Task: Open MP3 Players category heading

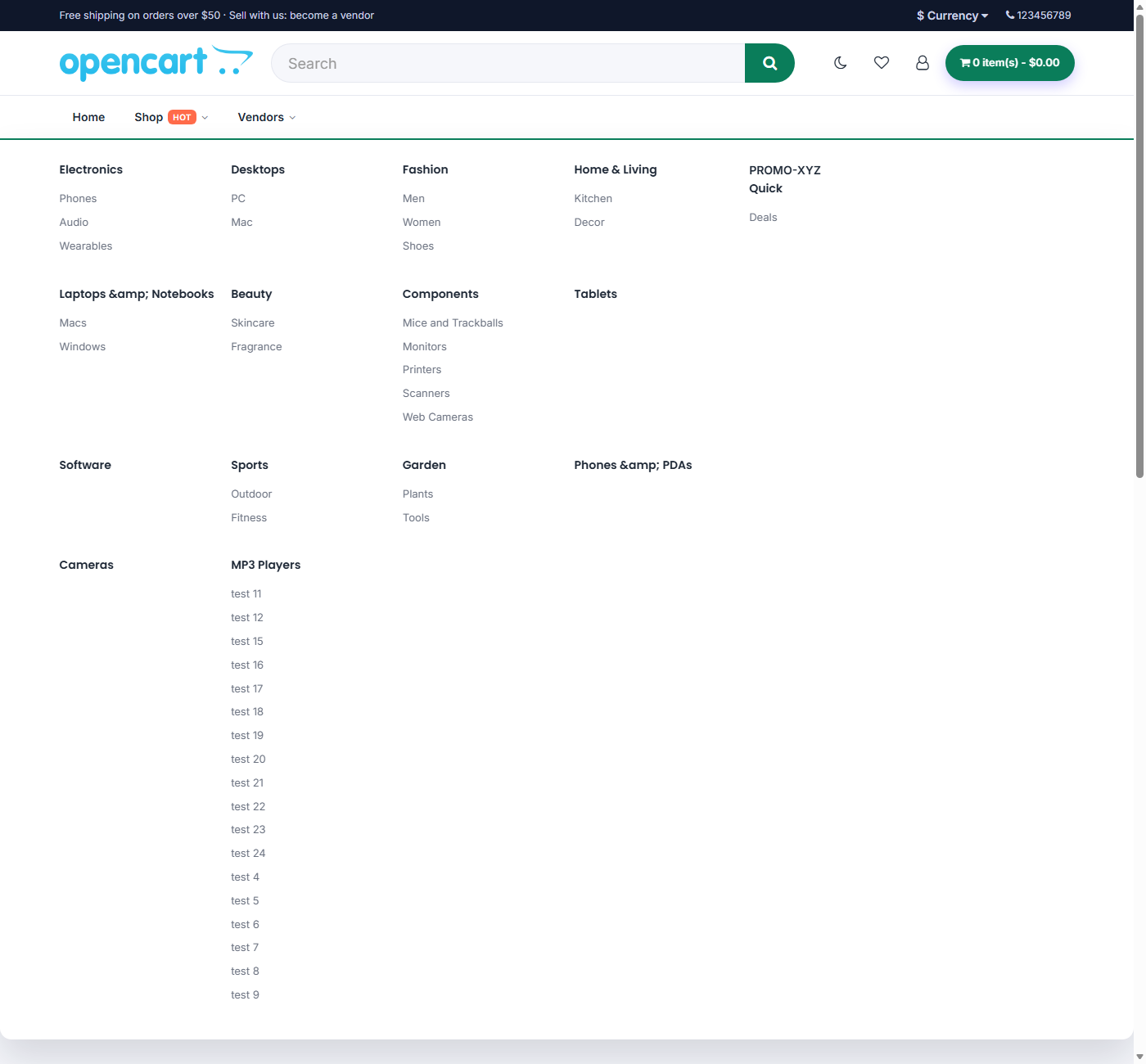Action: click(x=266, y=565)
